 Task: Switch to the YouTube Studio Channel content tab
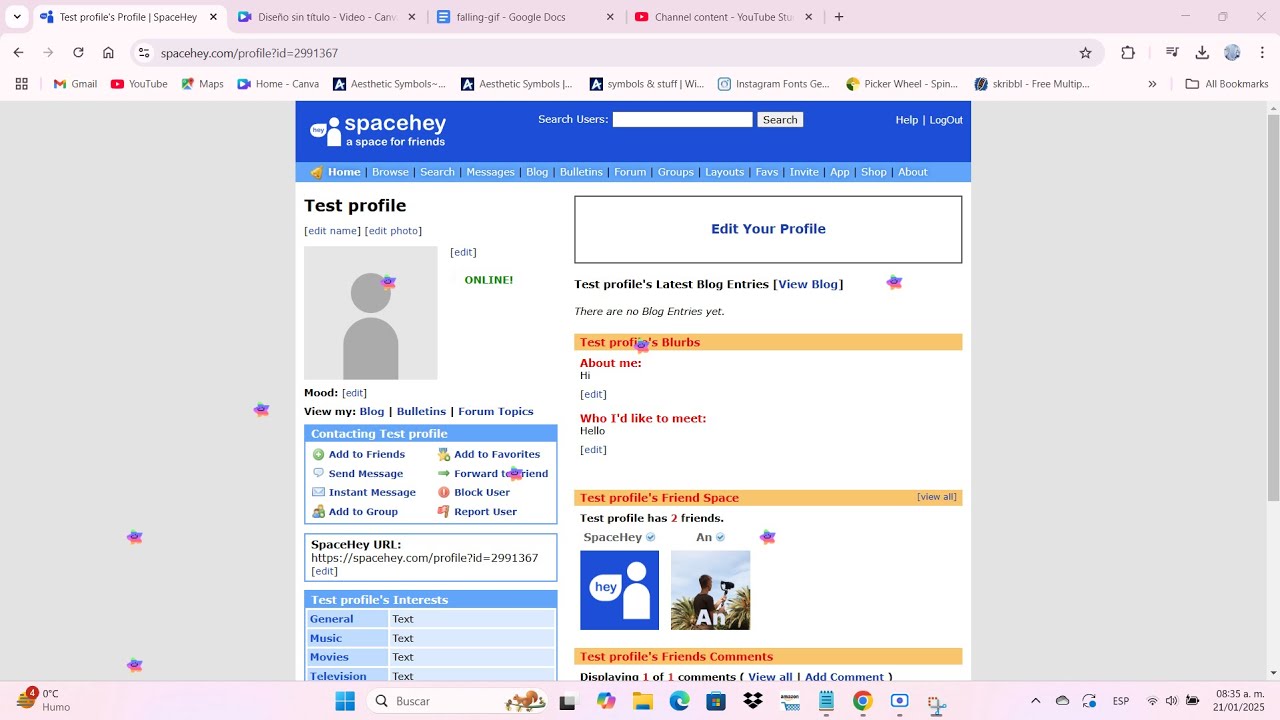724,17
